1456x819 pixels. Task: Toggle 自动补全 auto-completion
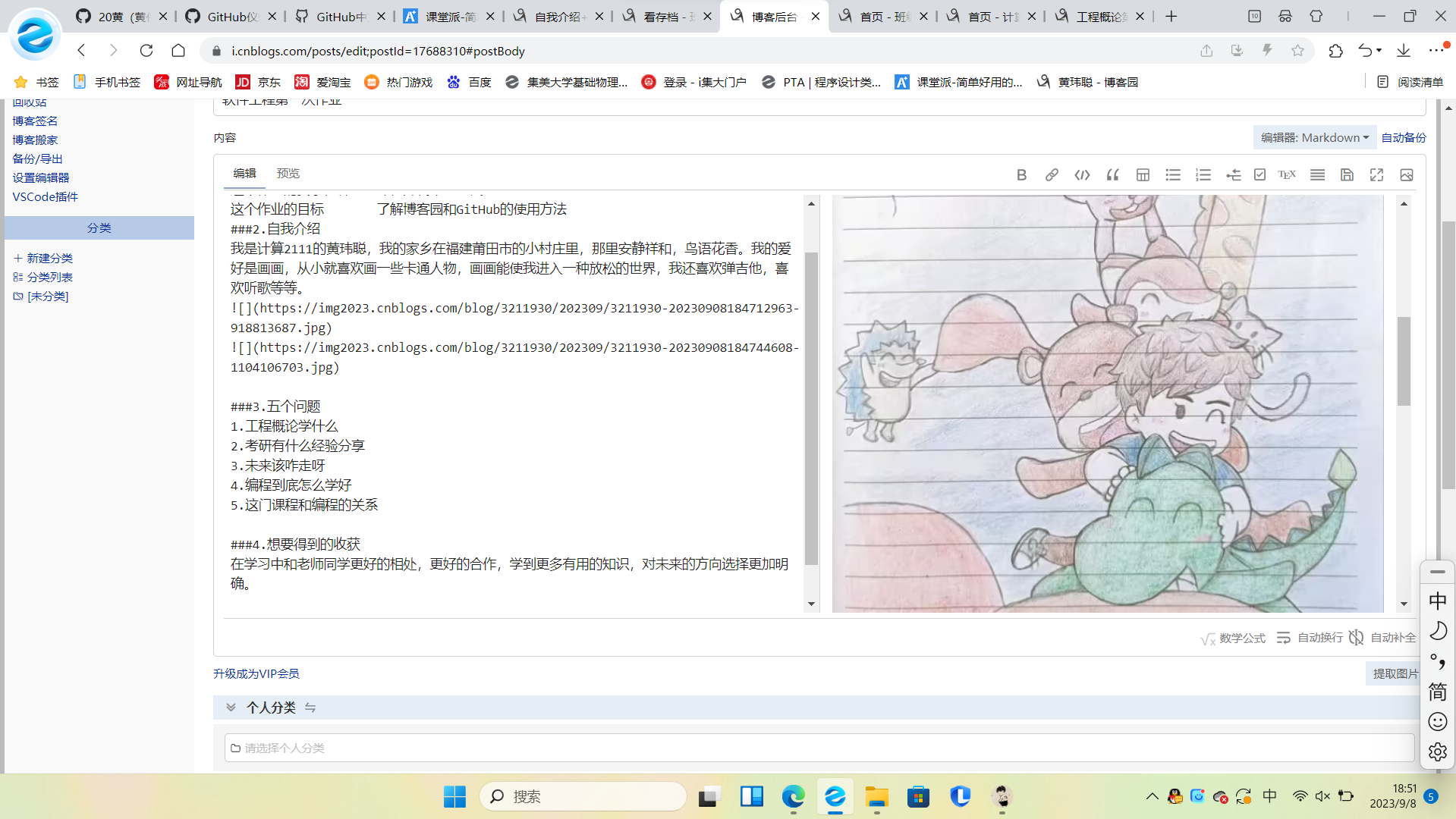1382,638
